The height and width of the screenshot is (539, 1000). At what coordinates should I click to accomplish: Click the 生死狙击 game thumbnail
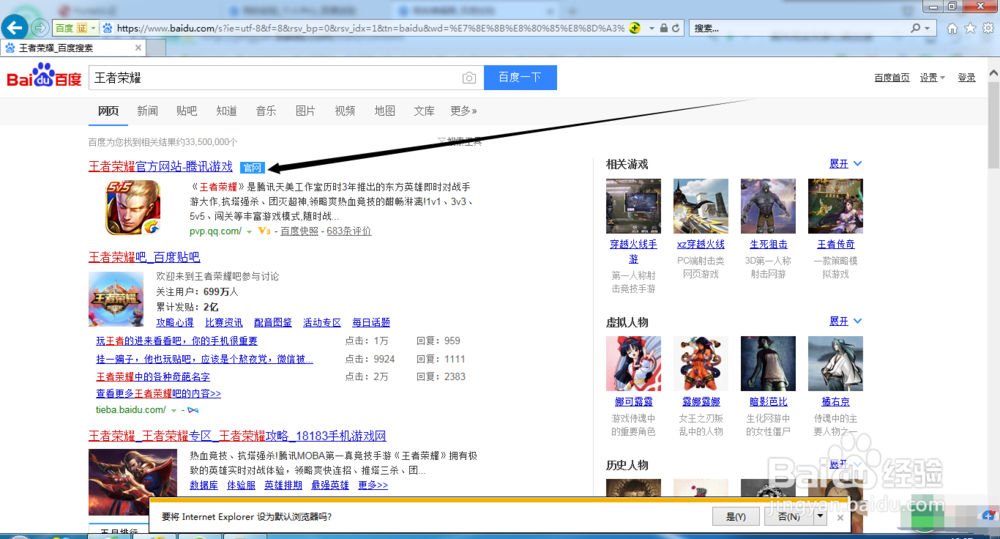(768, 206)
